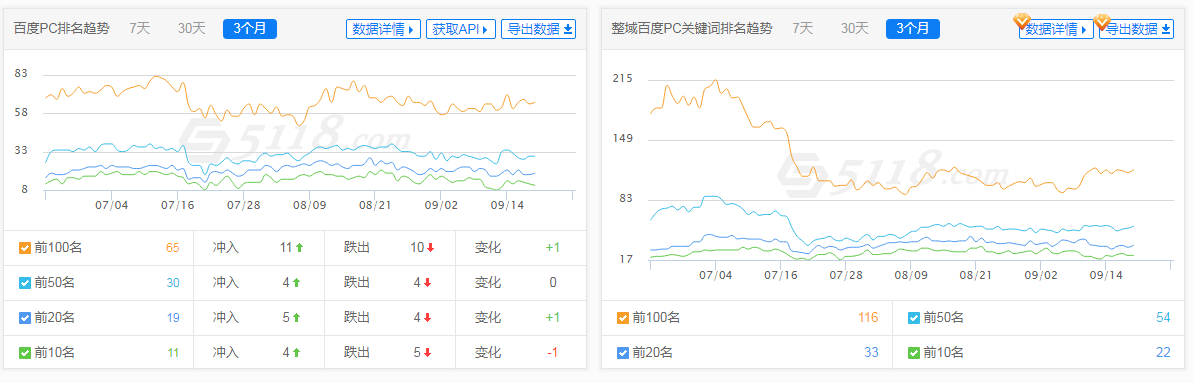Click the orange diamond icon above 数据详情
Image resolution: width=1194 pixels, height=383 pixels.
tap(1021, 21)
